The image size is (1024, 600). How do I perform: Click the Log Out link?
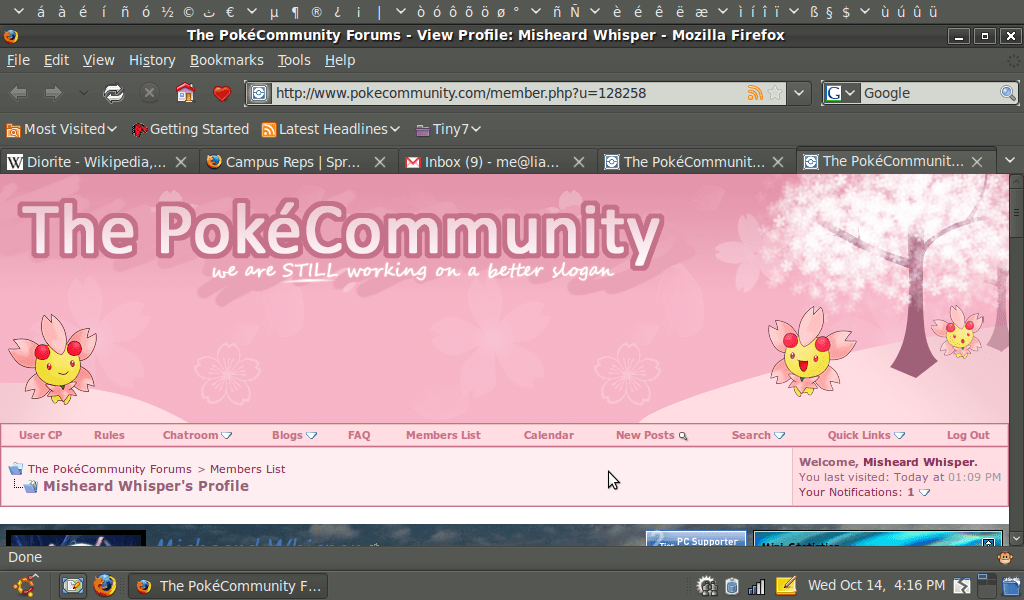coord(968,435)
